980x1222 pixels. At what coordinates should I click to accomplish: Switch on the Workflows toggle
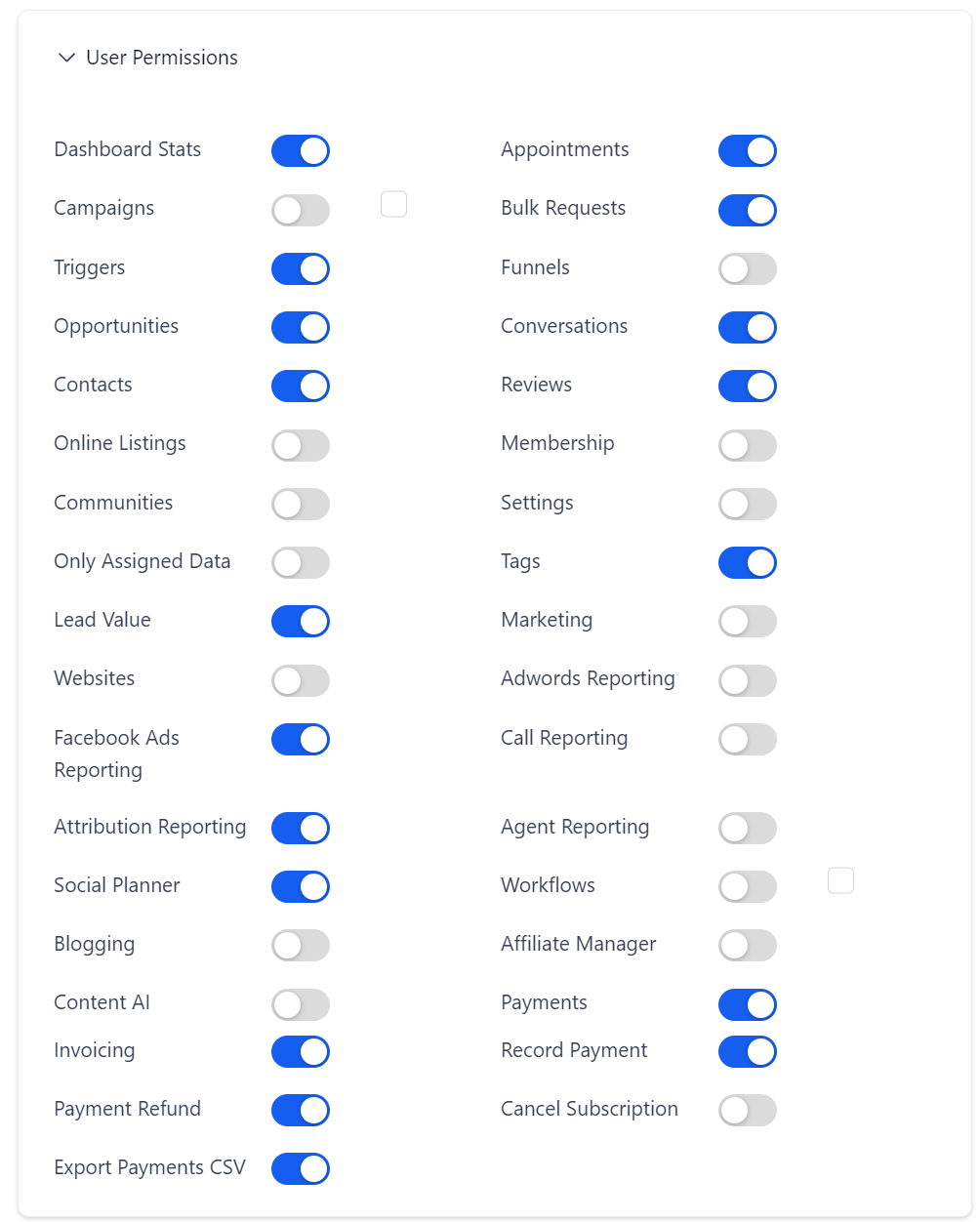coord(748,886)
